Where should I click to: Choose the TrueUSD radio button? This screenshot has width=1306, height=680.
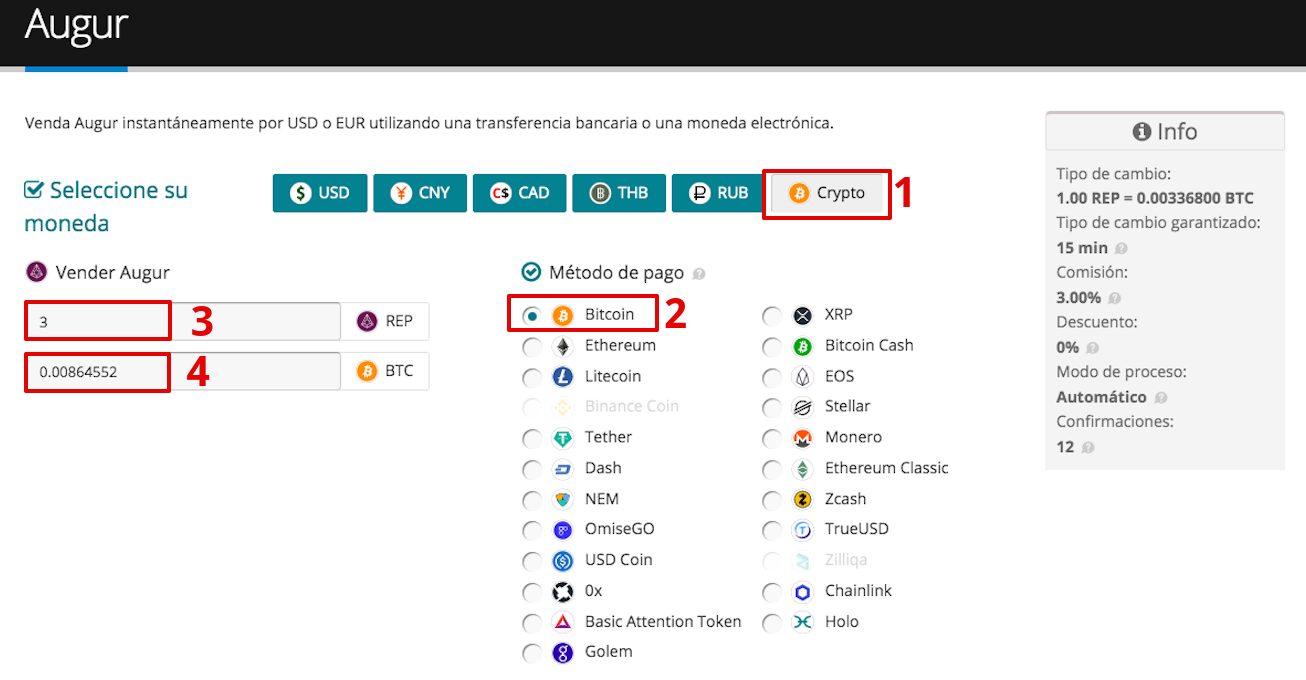coord(772,530)
